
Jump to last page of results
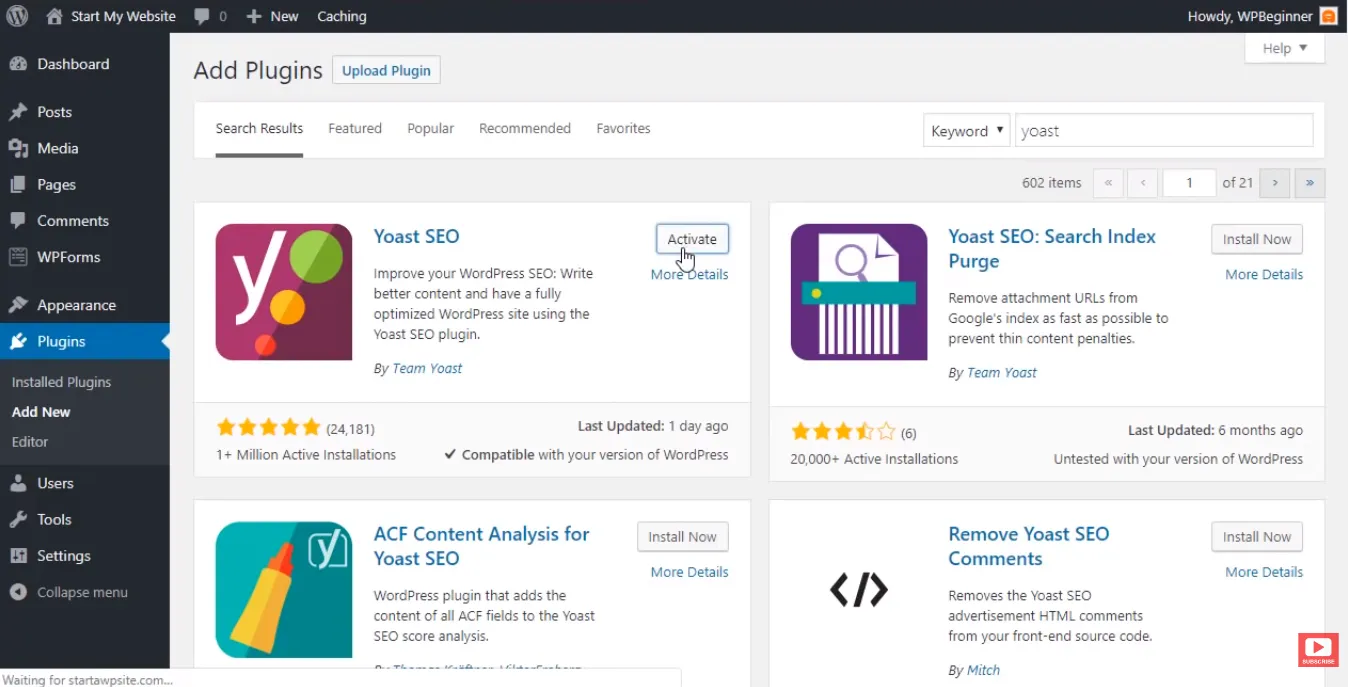point(1310,183)
